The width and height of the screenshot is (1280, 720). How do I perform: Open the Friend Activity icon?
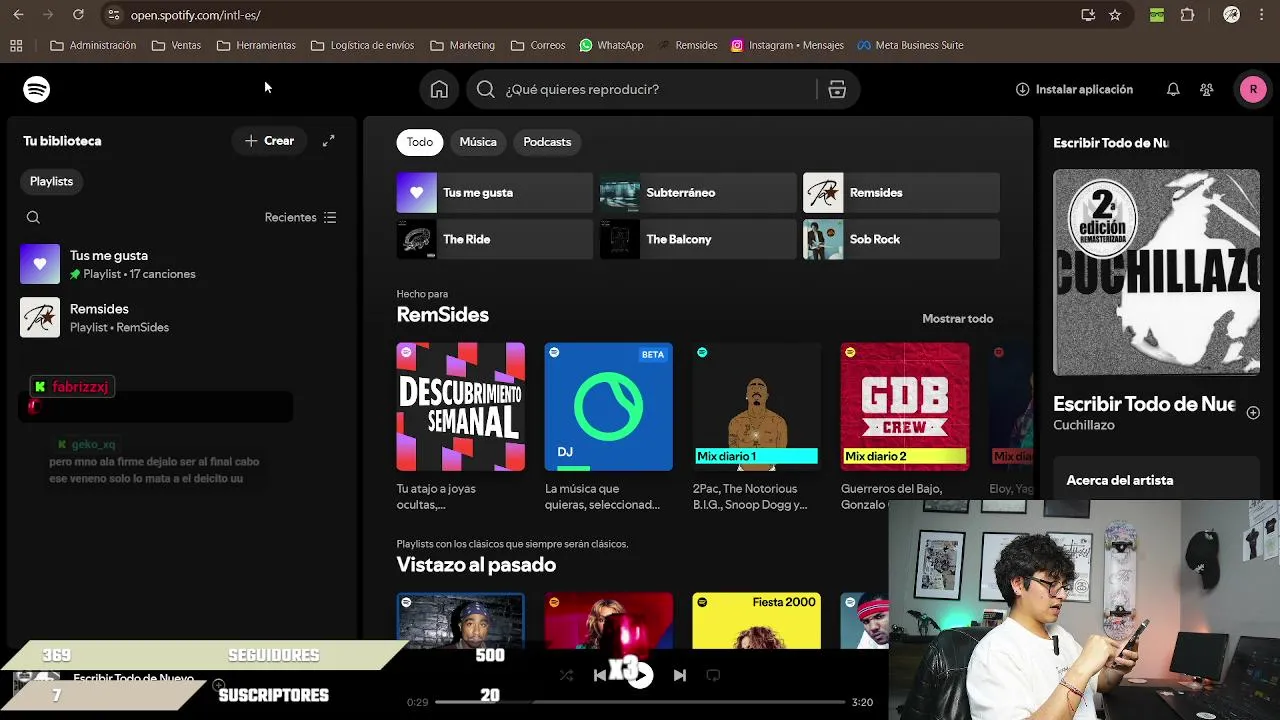click(x=1207, y=89)
